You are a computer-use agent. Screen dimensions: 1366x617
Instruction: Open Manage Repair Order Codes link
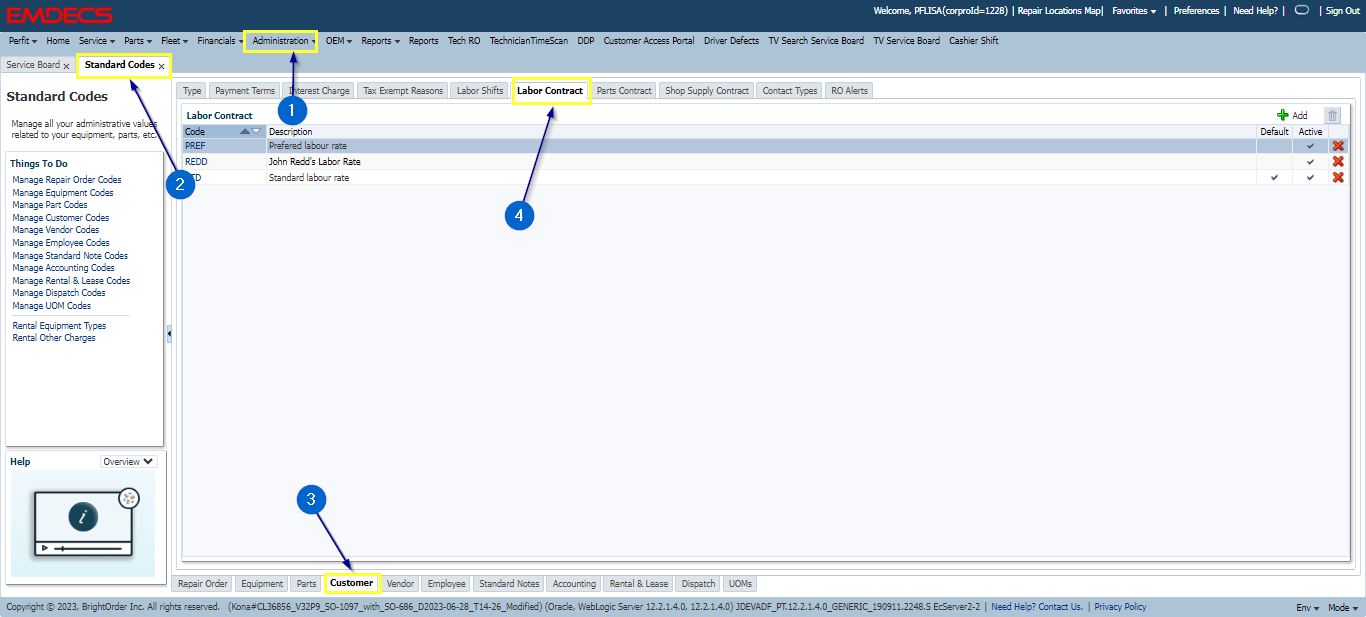(x=67, y=180)
